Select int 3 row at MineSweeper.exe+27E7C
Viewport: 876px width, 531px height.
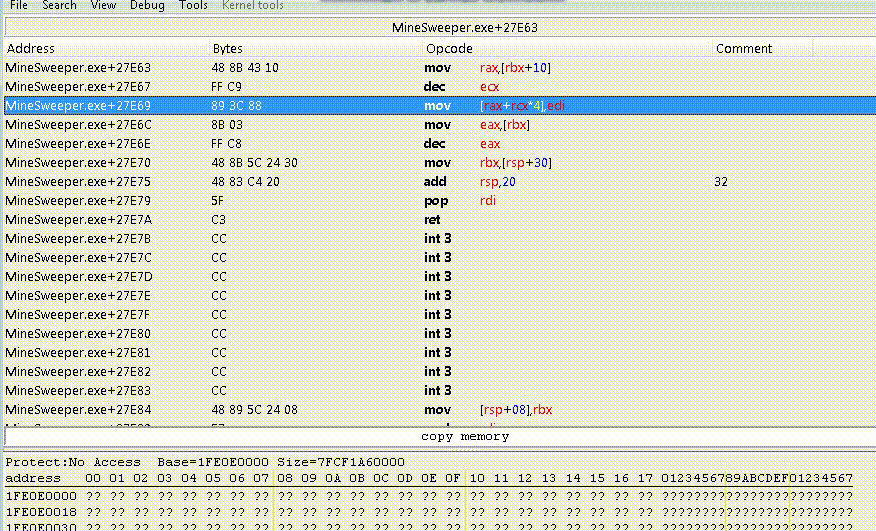point(440,258)
